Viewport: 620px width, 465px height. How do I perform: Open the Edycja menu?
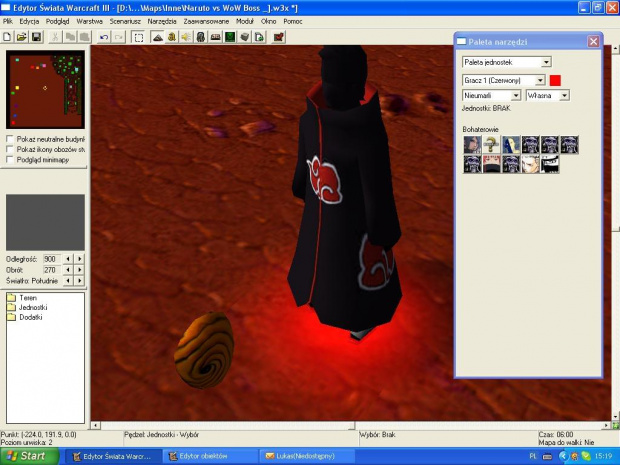point(29,21)
